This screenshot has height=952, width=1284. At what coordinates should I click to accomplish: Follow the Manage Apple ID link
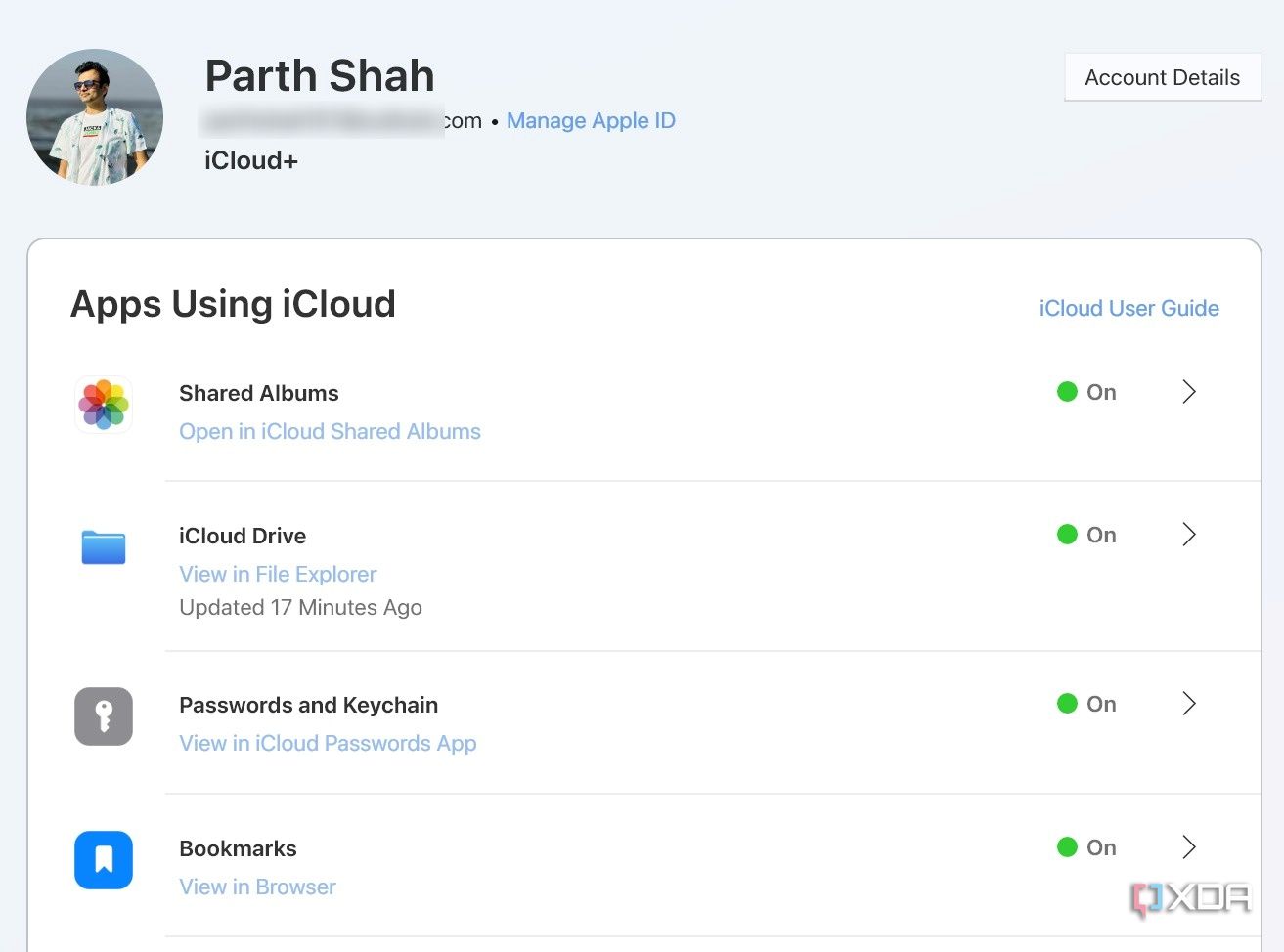pyautogui.click(x=591, y=121)
